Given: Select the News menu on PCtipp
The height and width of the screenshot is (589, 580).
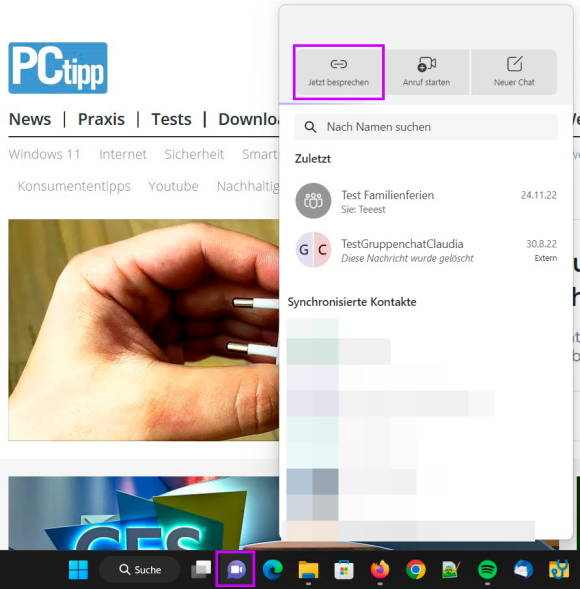Looking at the screenshot, I should click(30, 119).
